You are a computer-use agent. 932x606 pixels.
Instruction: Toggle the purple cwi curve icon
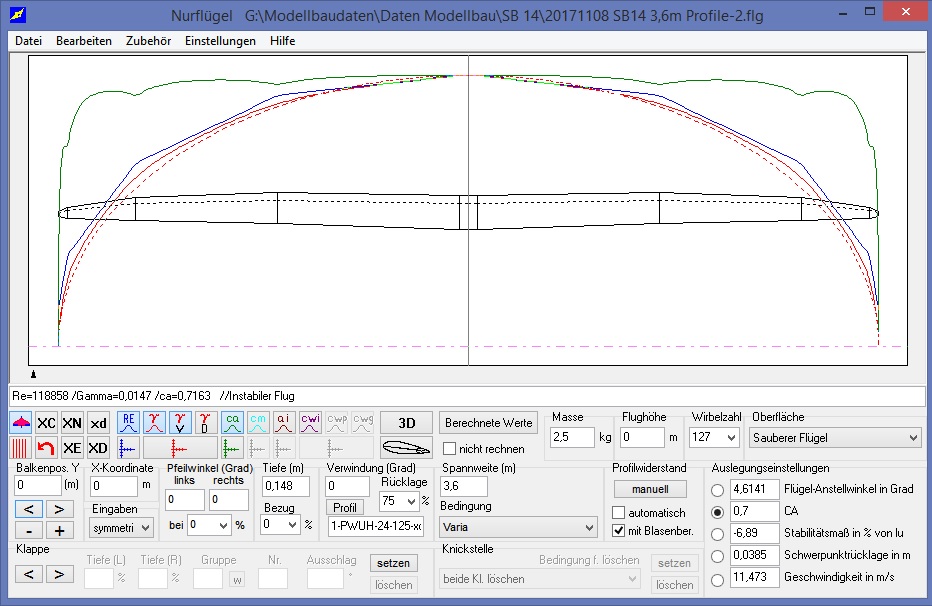point(309,423)
